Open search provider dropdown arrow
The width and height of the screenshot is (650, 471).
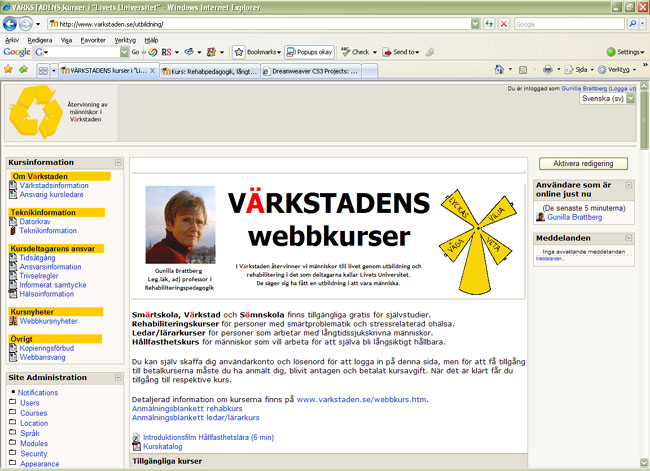coord(643,24)
